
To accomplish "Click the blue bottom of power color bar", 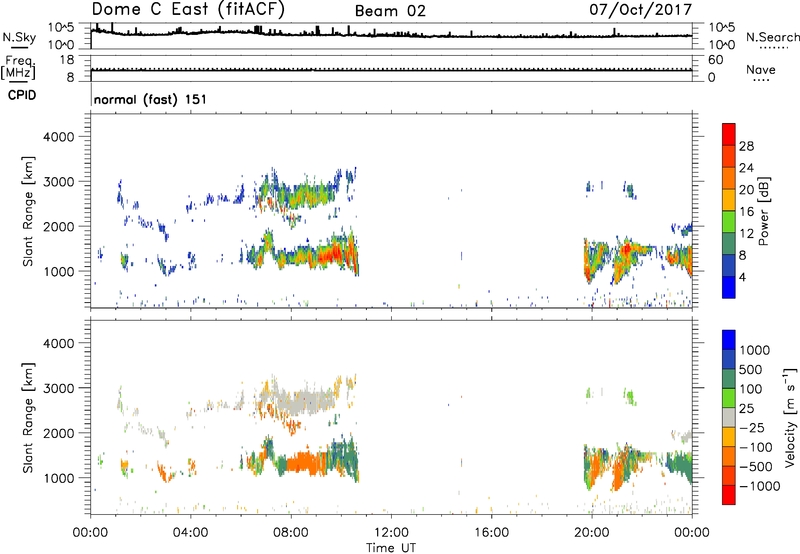I will pos(729,287).
